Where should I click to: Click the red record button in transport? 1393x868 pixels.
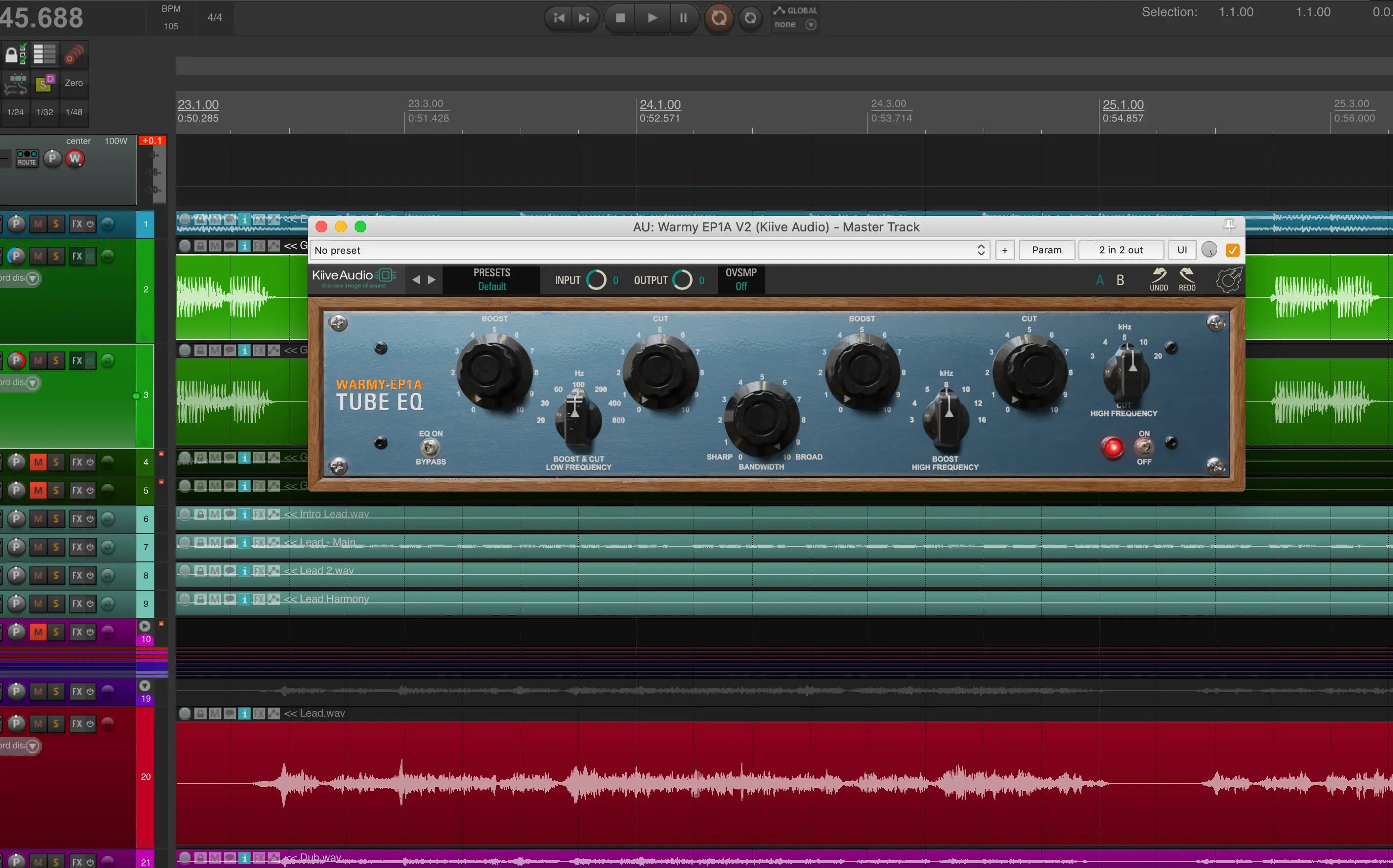coord(719,18)
